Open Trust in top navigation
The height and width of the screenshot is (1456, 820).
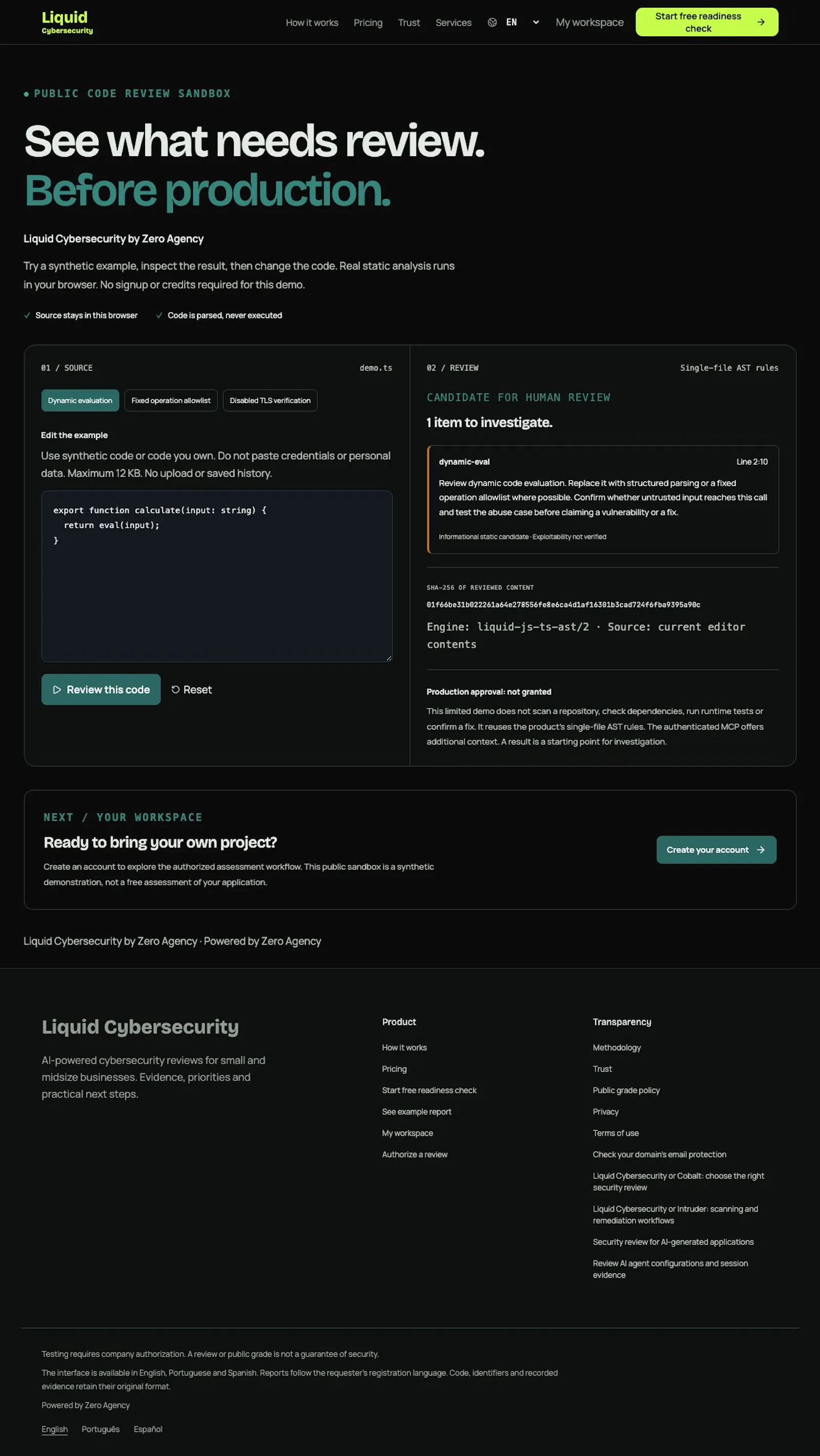[x=409, y=23]
